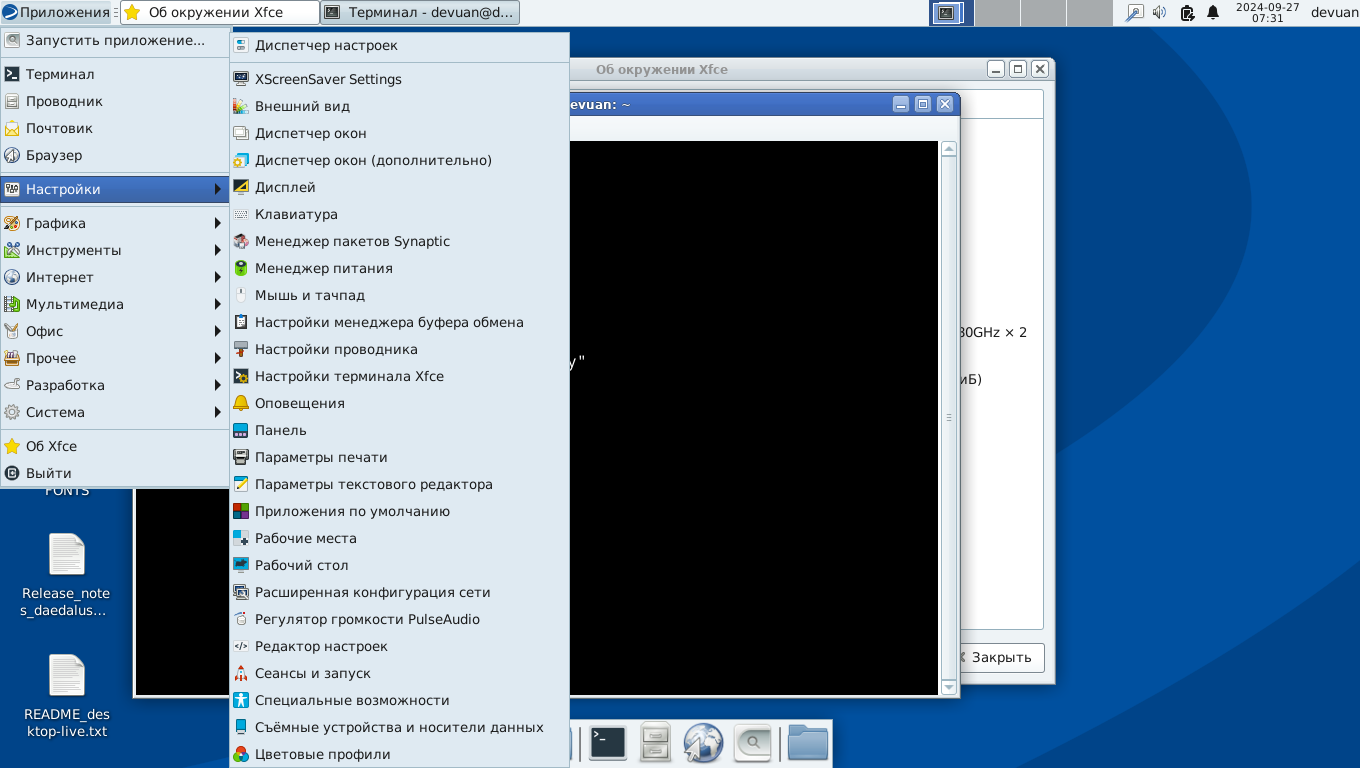This screenshot has width=1360, height=768.
Task: Click power manager battery tray icon
Action: 1187,13
